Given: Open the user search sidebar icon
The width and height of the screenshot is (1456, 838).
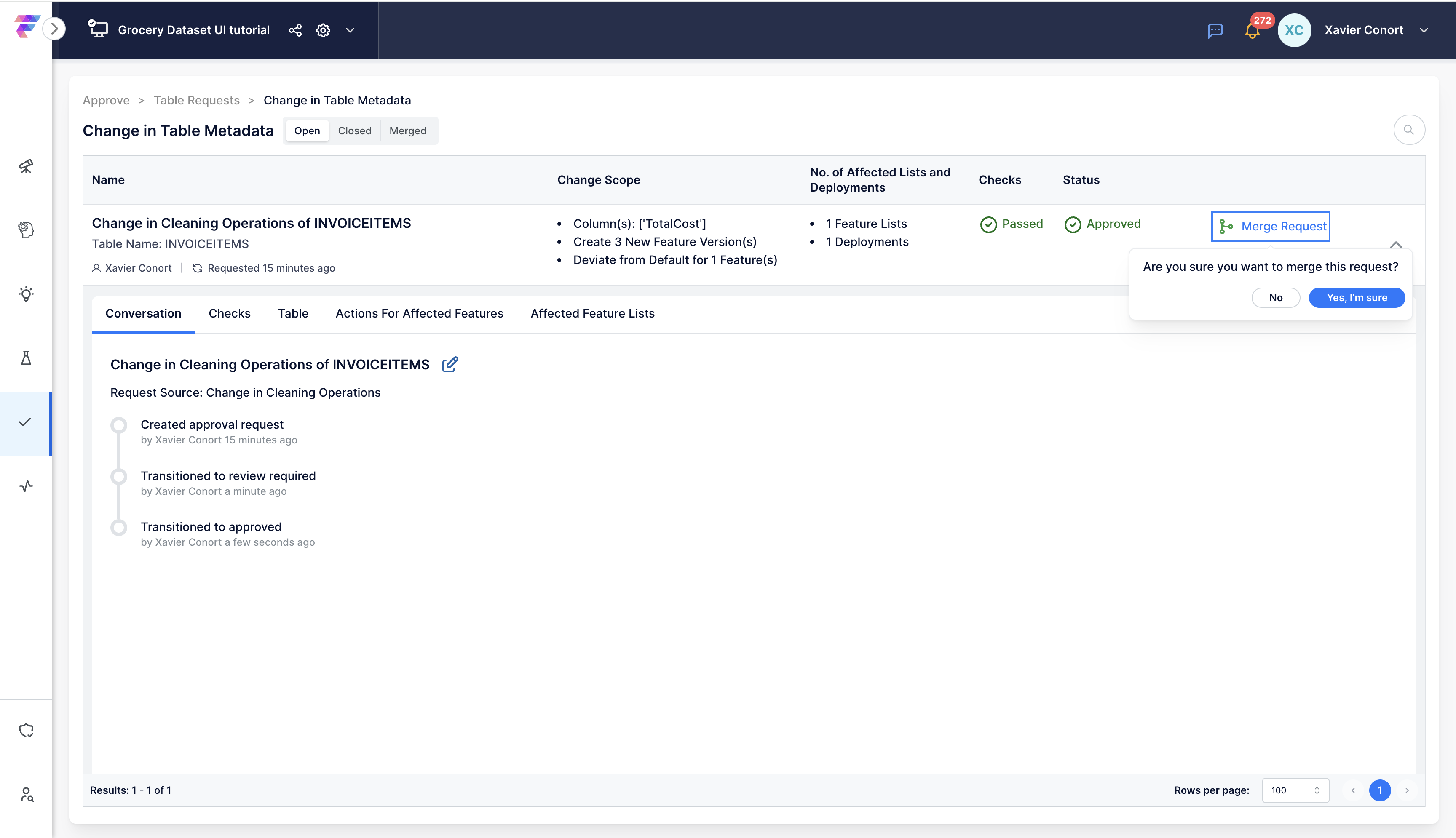Looking at the screenshot, I should 26,794.
